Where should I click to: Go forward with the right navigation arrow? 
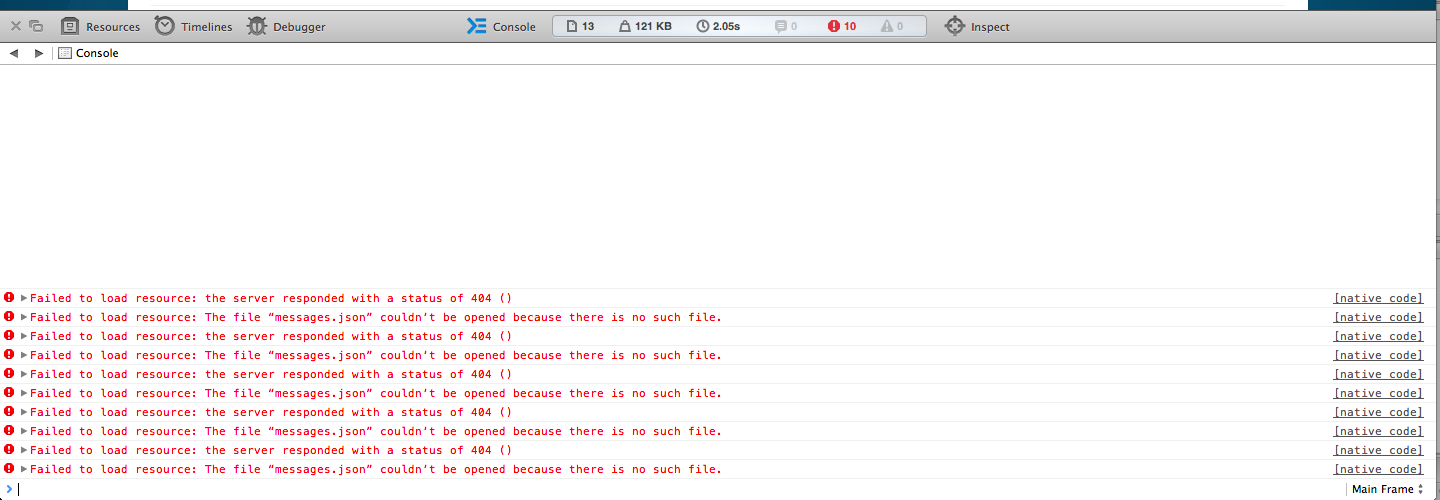(x=39, y=53)
